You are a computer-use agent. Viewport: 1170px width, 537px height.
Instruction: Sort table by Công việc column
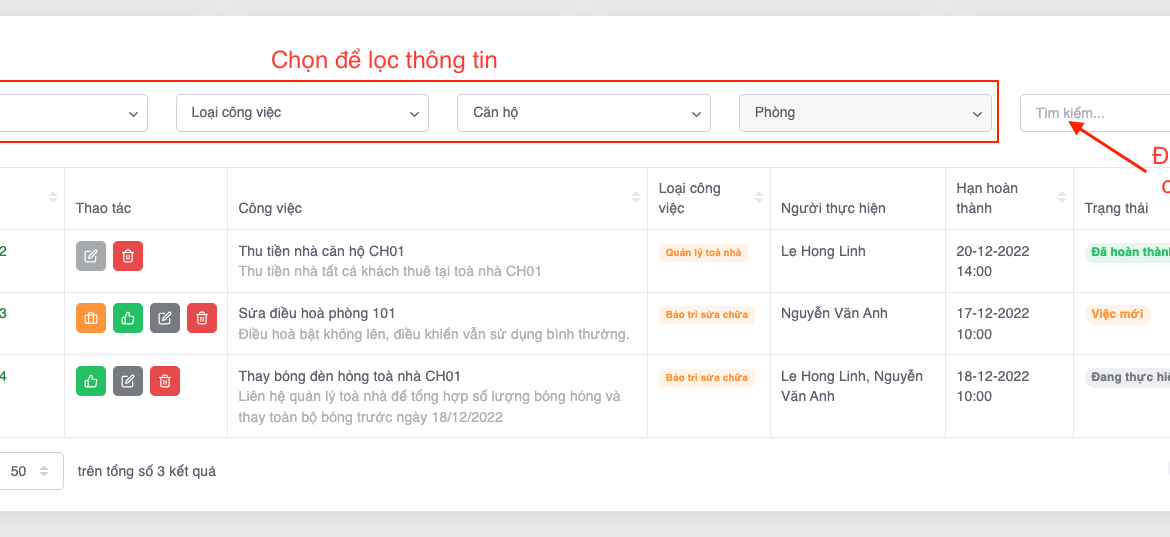(x=636, y=198)
